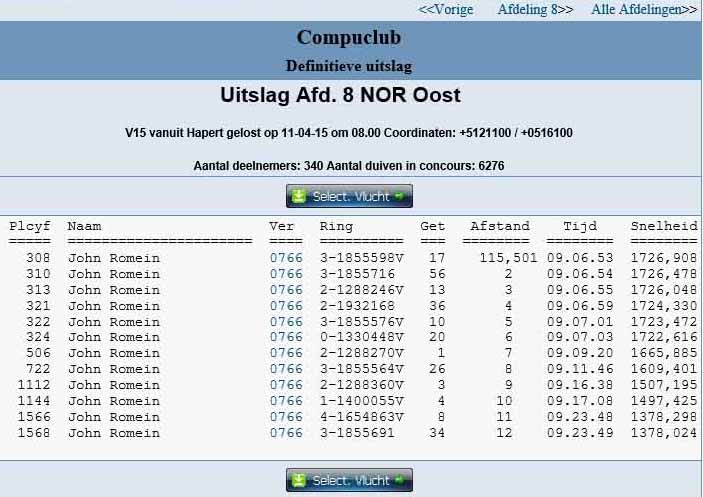This screenshot has height=497, width=703.
Task: Click the Ver column header
Action: [282, 226]
